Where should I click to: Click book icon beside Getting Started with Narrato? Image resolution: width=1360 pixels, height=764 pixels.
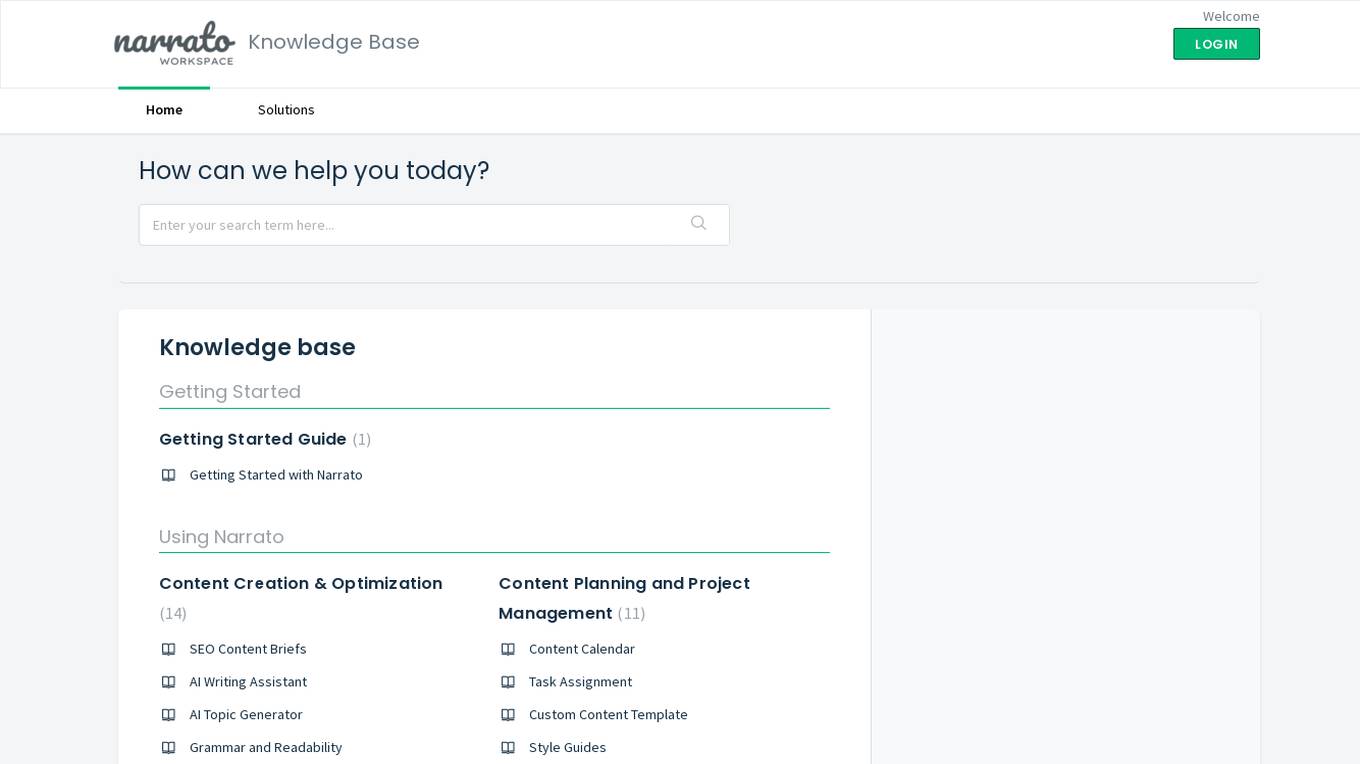168,475
